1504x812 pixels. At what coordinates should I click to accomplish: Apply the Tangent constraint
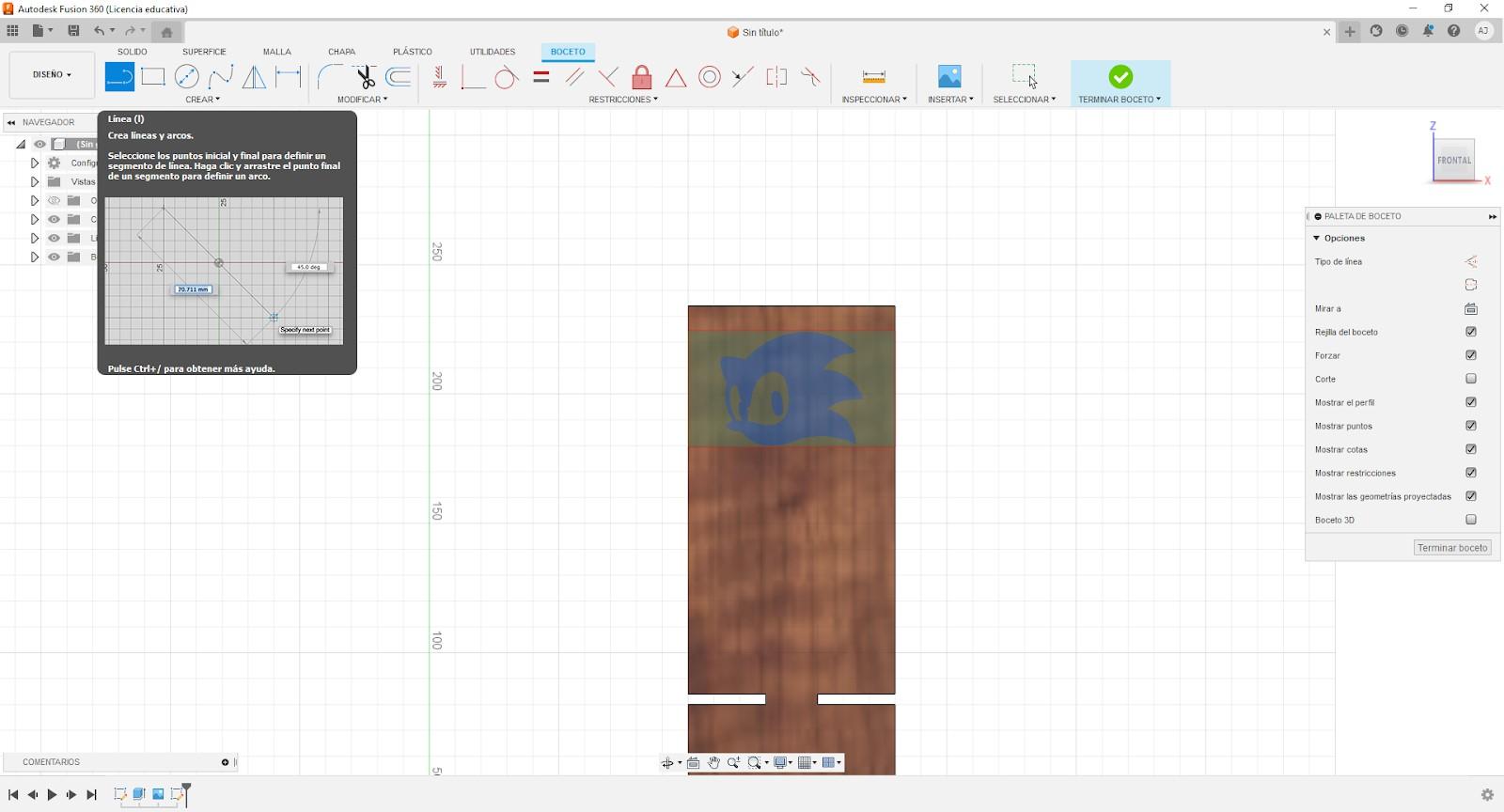pos(507,77)
